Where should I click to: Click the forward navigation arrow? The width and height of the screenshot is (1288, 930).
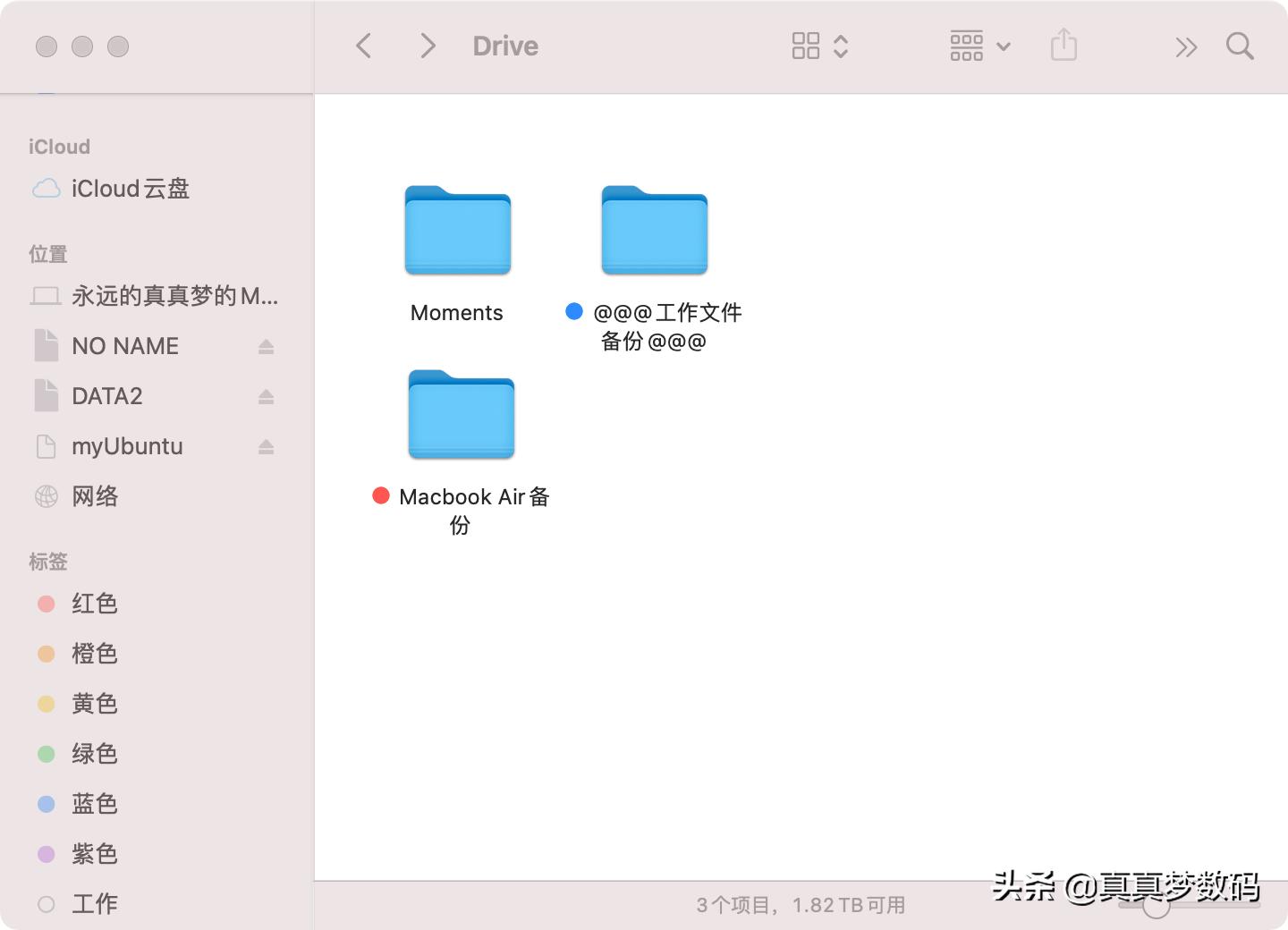pyautogui.click(x=428, y=46)
